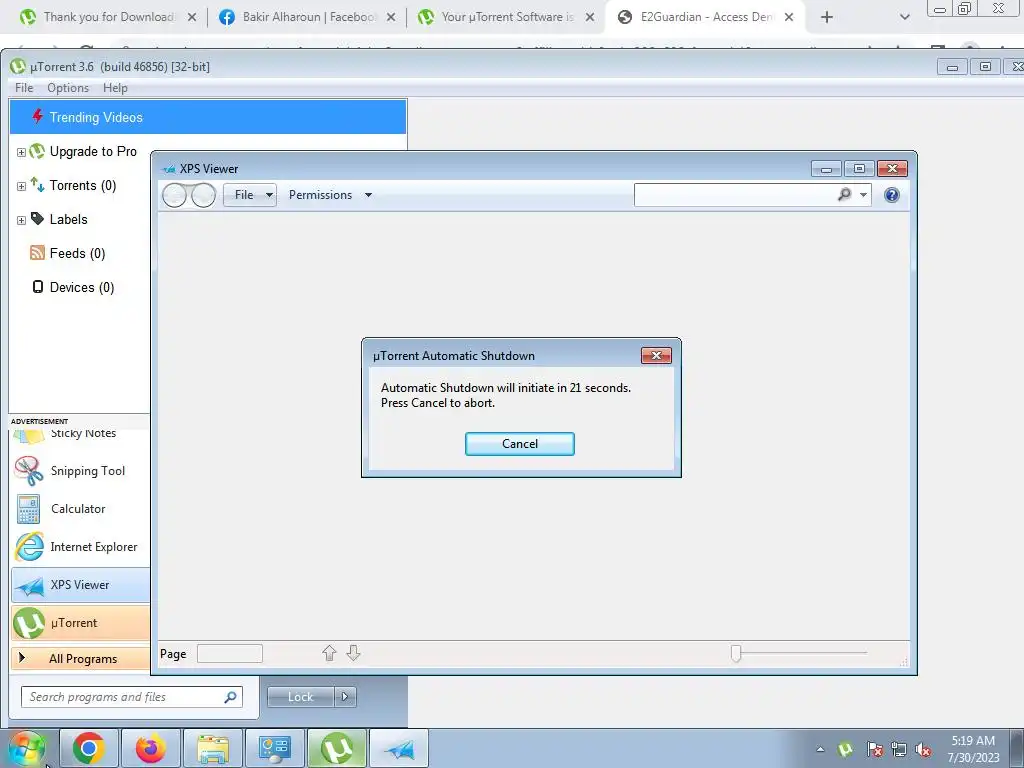The image size is (1024, 768).
Task: Select Devices (0) in sidebar
Action: tap(82, 287)
